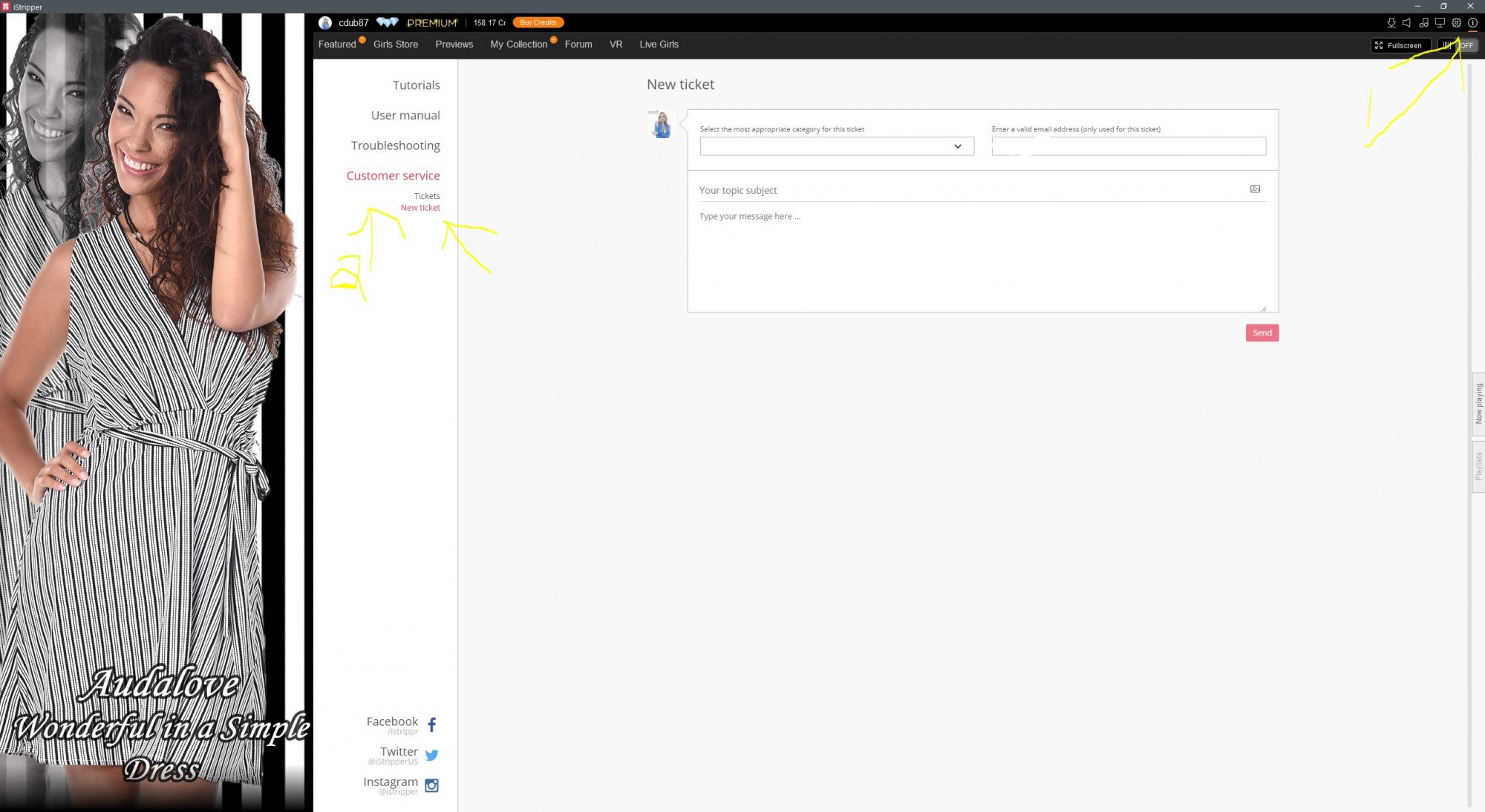Viewport: 1485px width, 812px height.
Task: Click the email address input field
Action: 1128,146
